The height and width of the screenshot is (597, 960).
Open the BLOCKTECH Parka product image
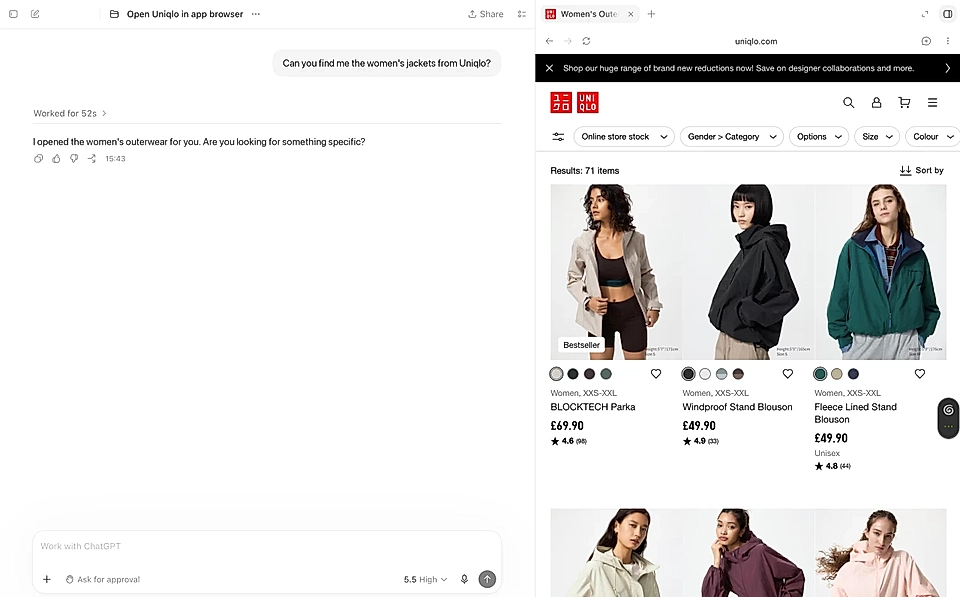coord(616,272)
